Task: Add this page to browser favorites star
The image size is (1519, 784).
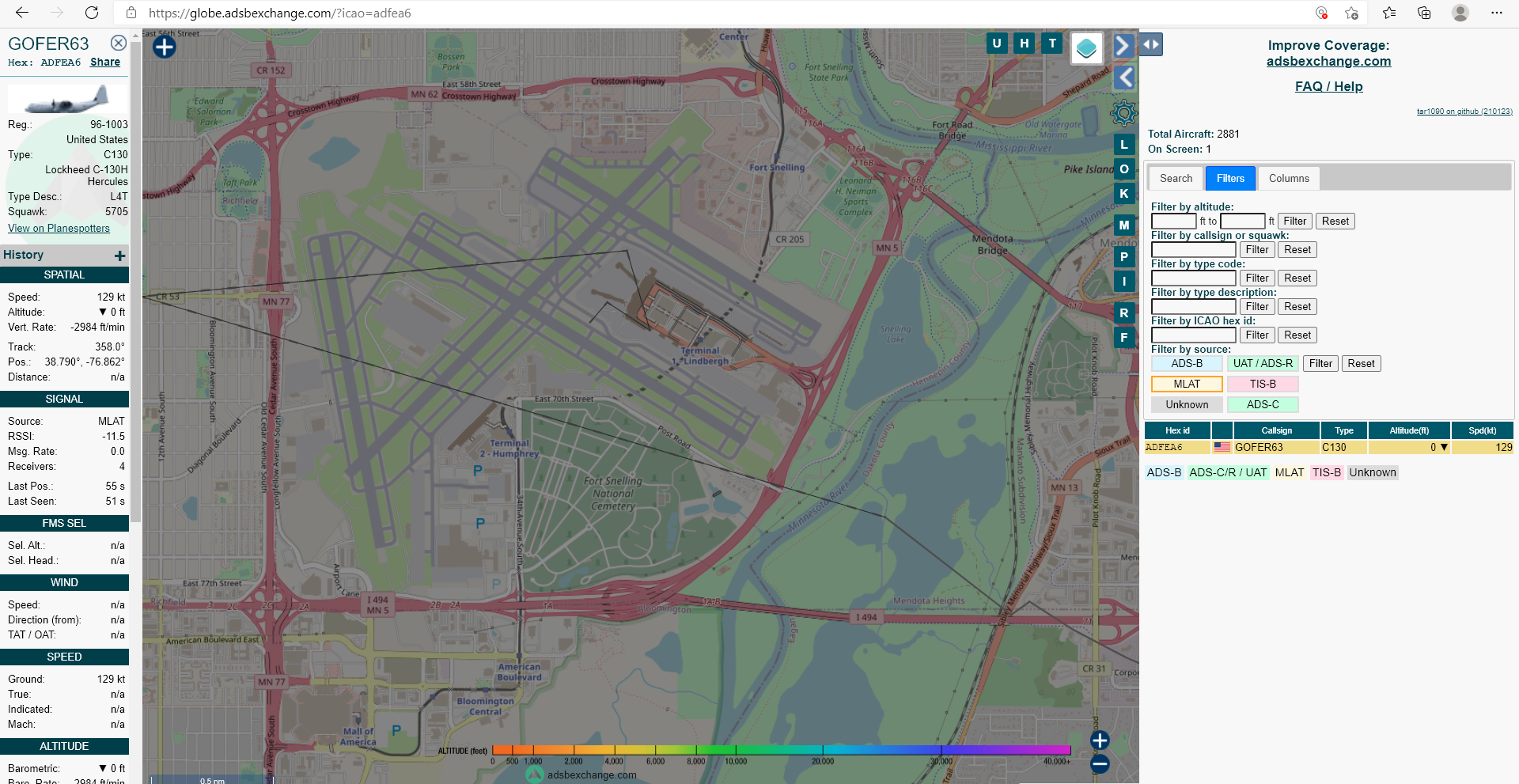Action: tap(1351, 13)
